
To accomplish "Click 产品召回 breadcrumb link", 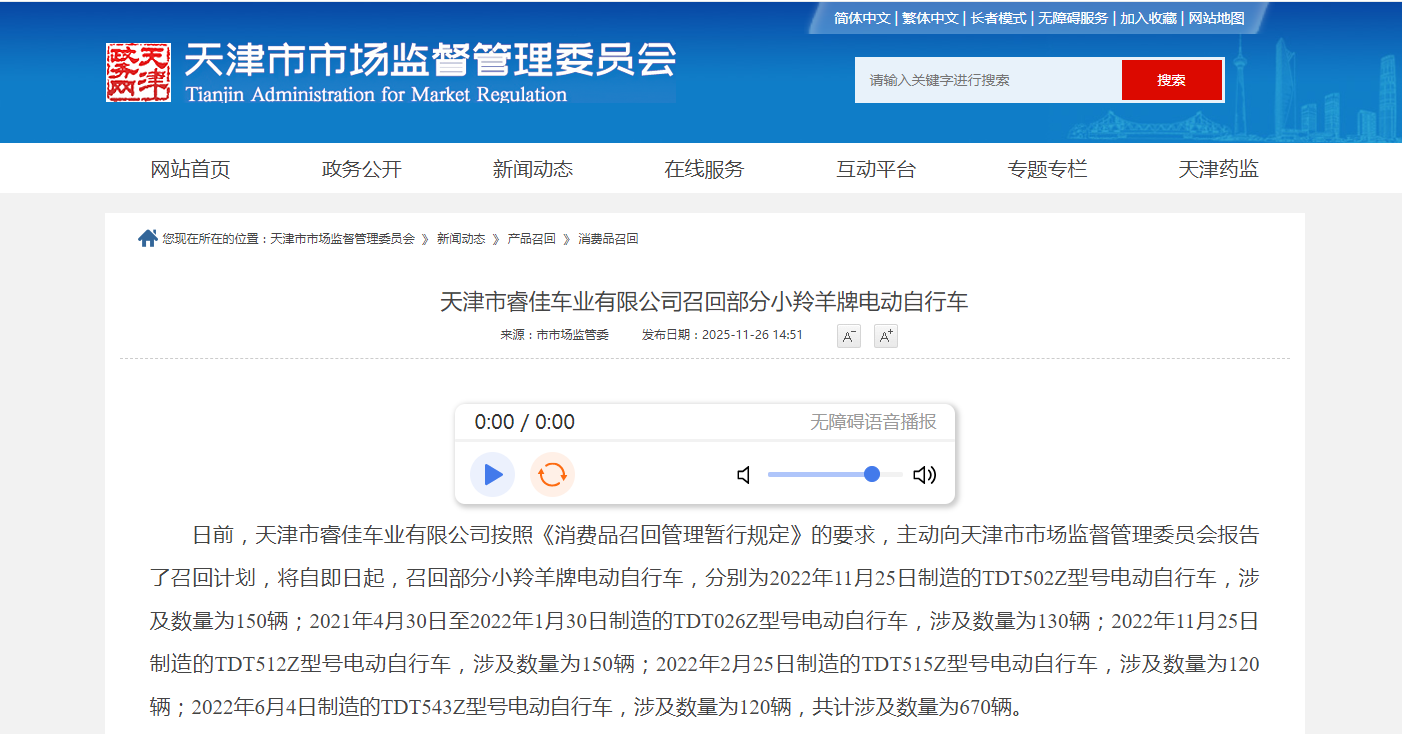I will (x=532, y=239).
